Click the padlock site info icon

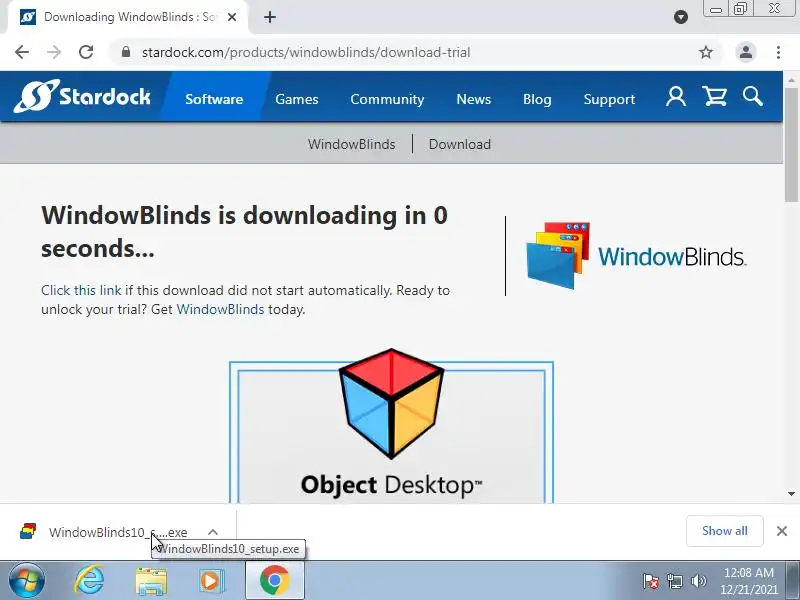(x=126, y=52)
